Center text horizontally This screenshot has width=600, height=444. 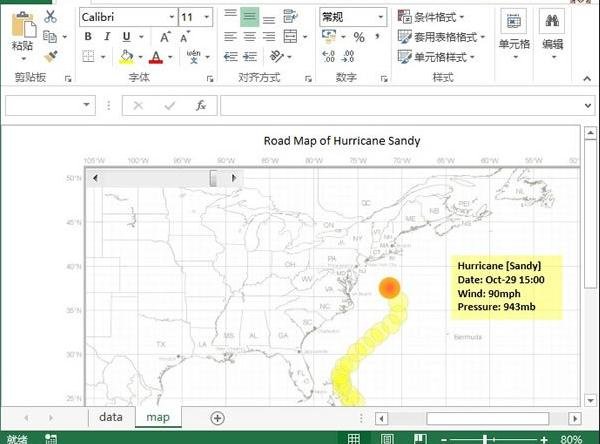point(249,37)
